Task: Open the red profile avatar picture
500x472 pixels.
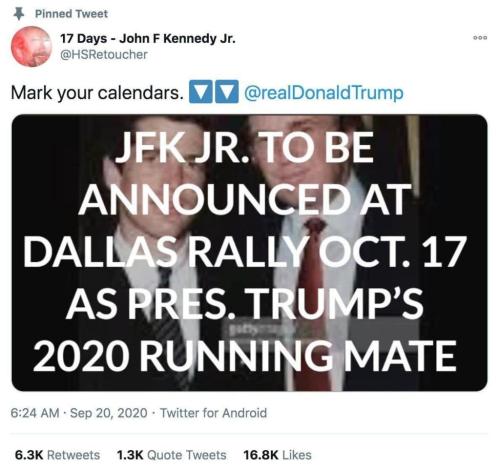Action: (32, 46)
